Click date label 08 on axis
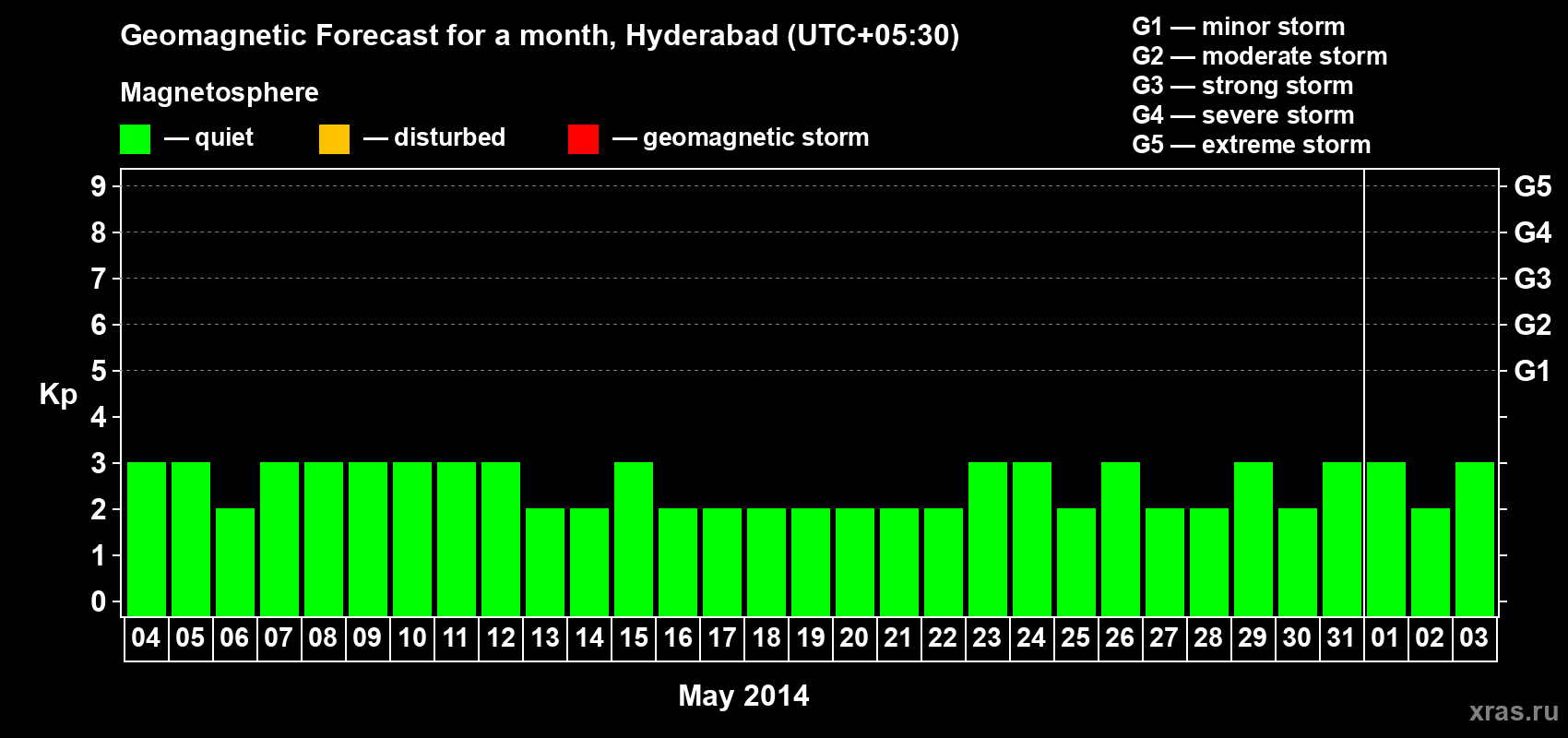1568x738 pixels. (x=323, y=638)
